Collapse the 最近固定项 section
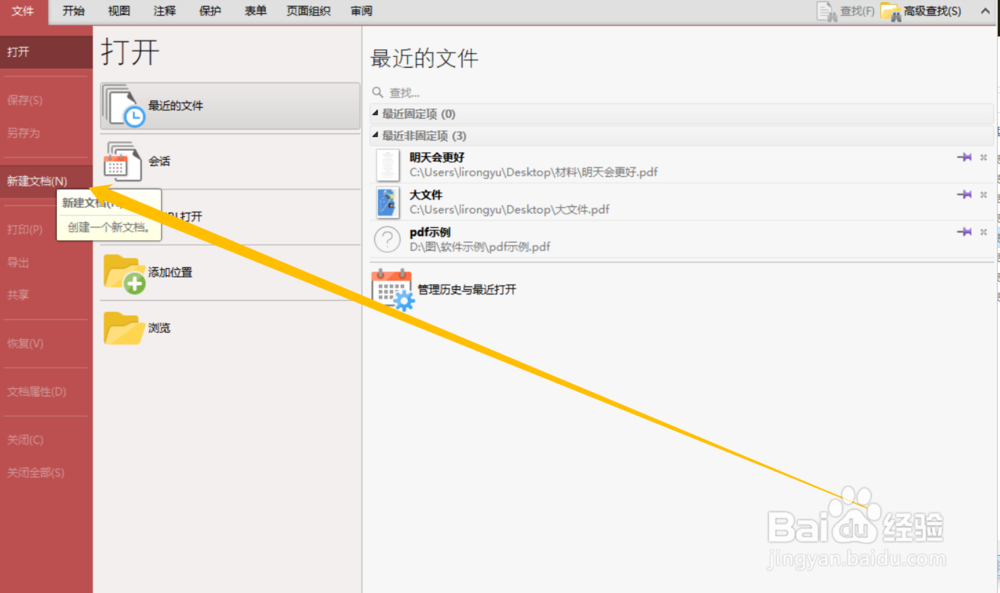 click(x=375, y=114)
